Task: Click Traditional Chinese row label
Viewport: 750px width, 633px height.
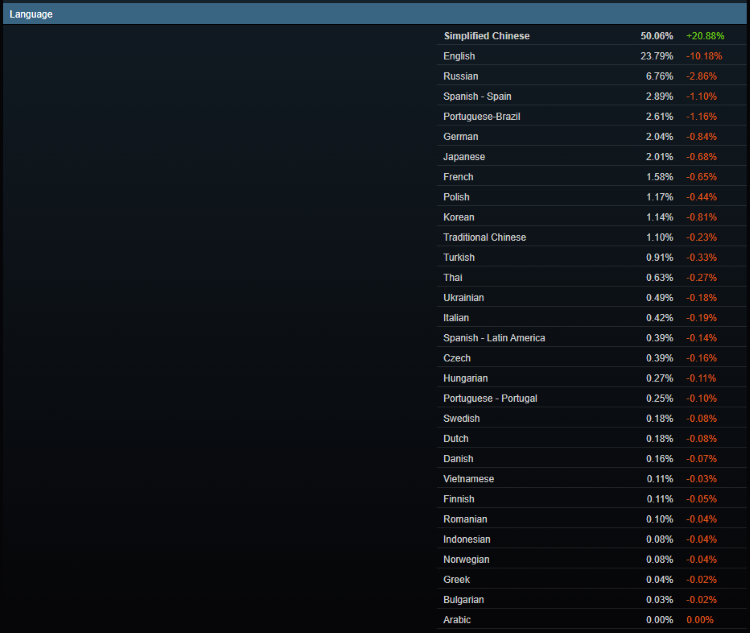Action: [x=485, y=237]
